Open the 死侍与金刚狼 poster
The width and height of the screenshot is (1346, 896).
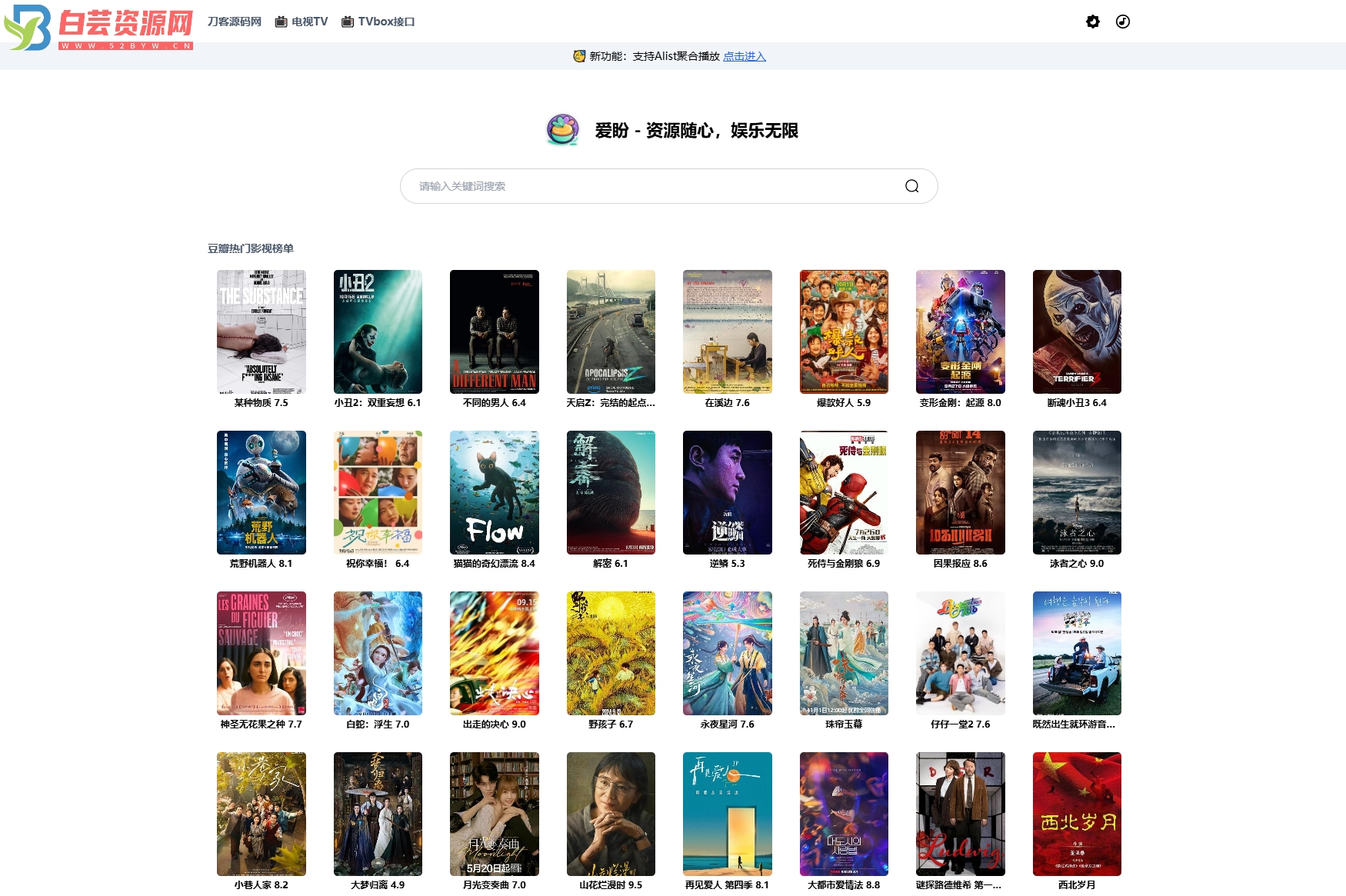844,492
